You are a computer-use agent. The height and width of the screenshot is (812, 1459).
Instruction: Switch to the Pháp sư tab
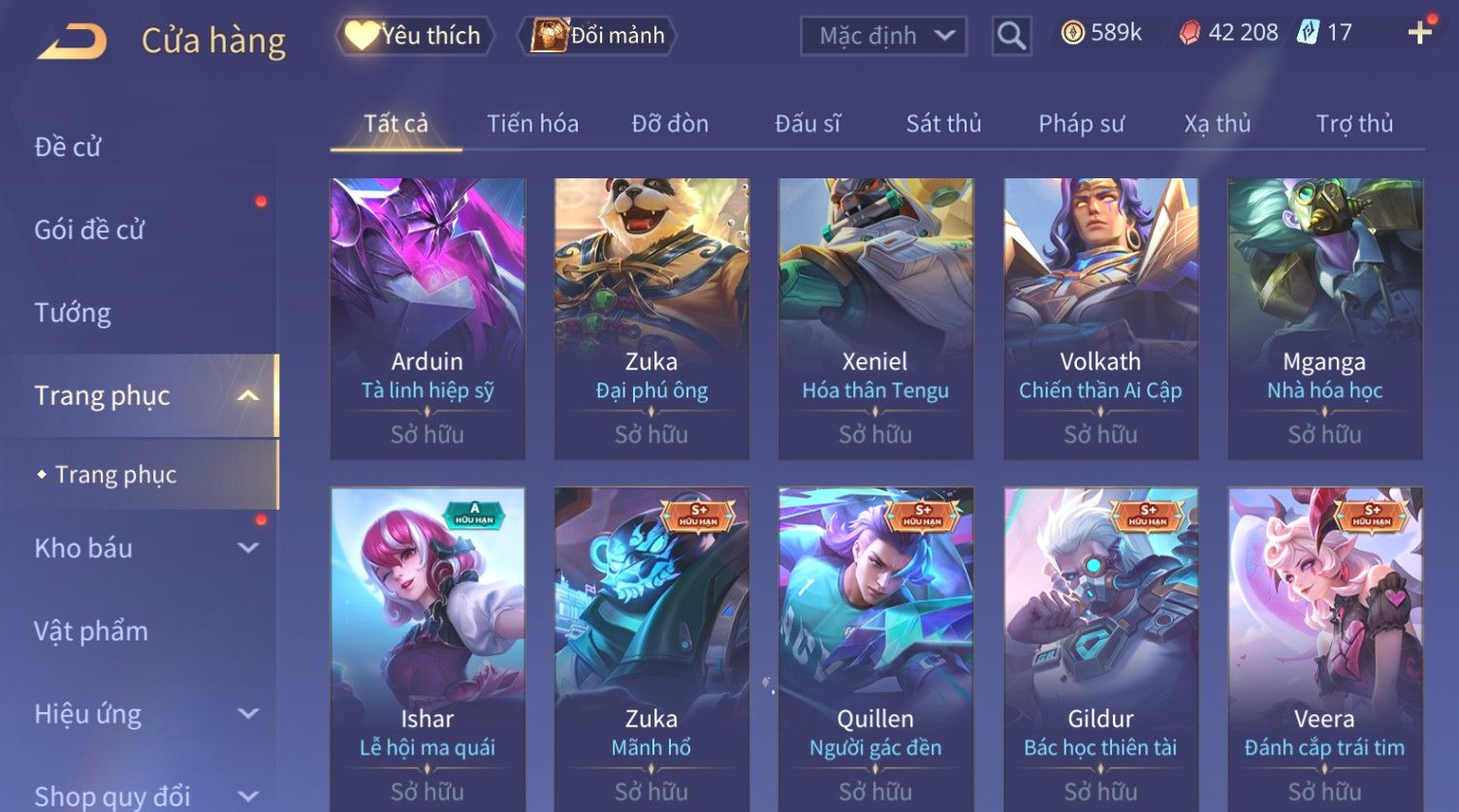[x=1081, y=124]
